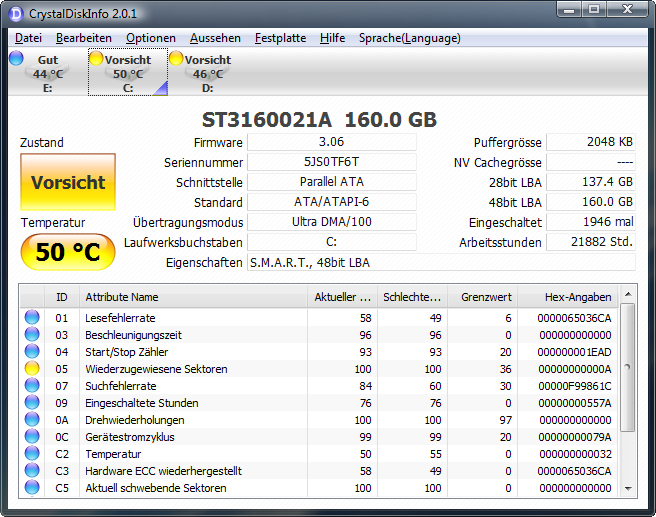
Task: Open the Datei menu
Action: click(x=28, y=38)
